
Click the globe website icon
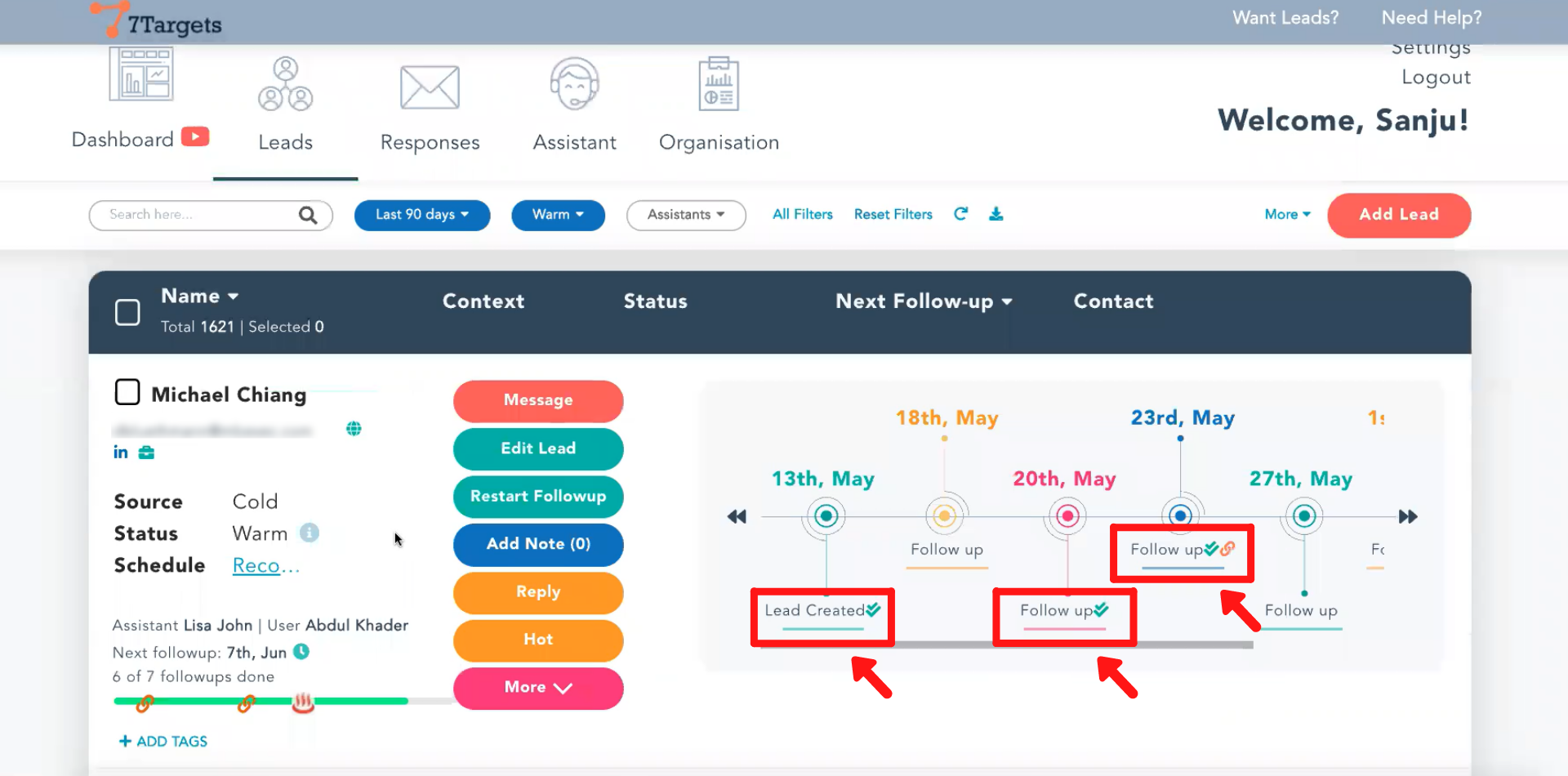[x=354, y=429]
